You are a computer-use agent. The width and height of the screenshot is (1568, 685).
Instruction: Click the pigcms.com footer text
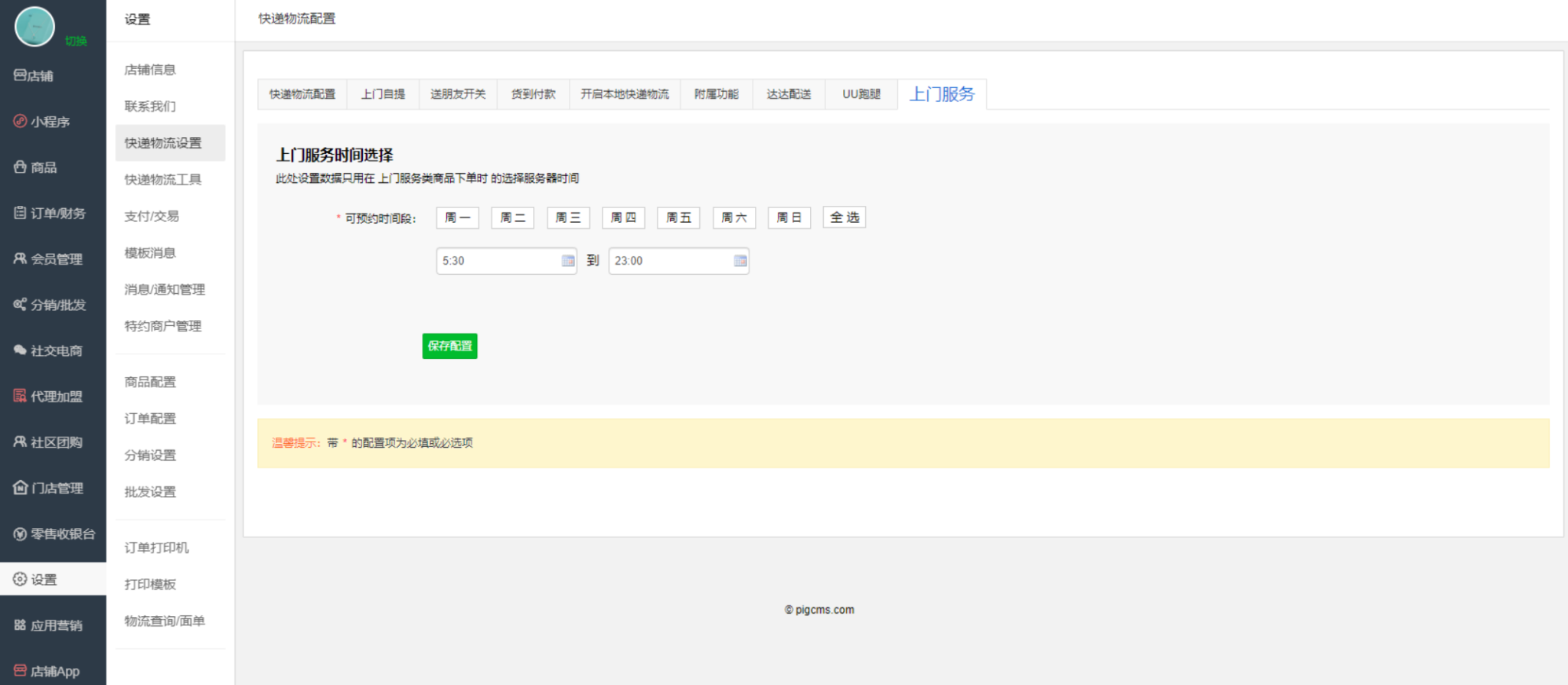click(819, 610)
